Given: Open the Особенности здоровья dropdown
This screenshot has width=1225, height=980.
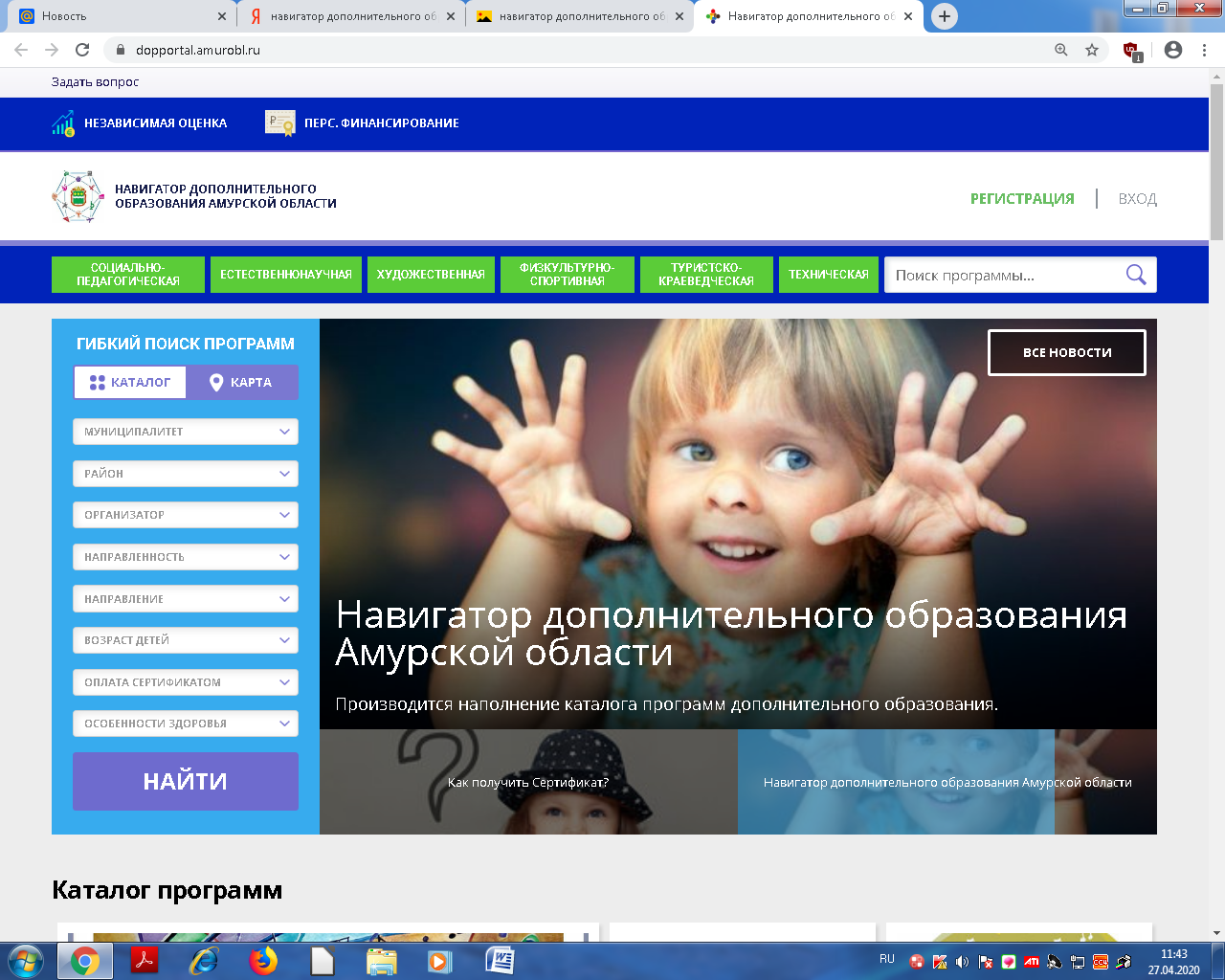Looking at the screenshot, I should pyautogui.click(x=186, y=724).
